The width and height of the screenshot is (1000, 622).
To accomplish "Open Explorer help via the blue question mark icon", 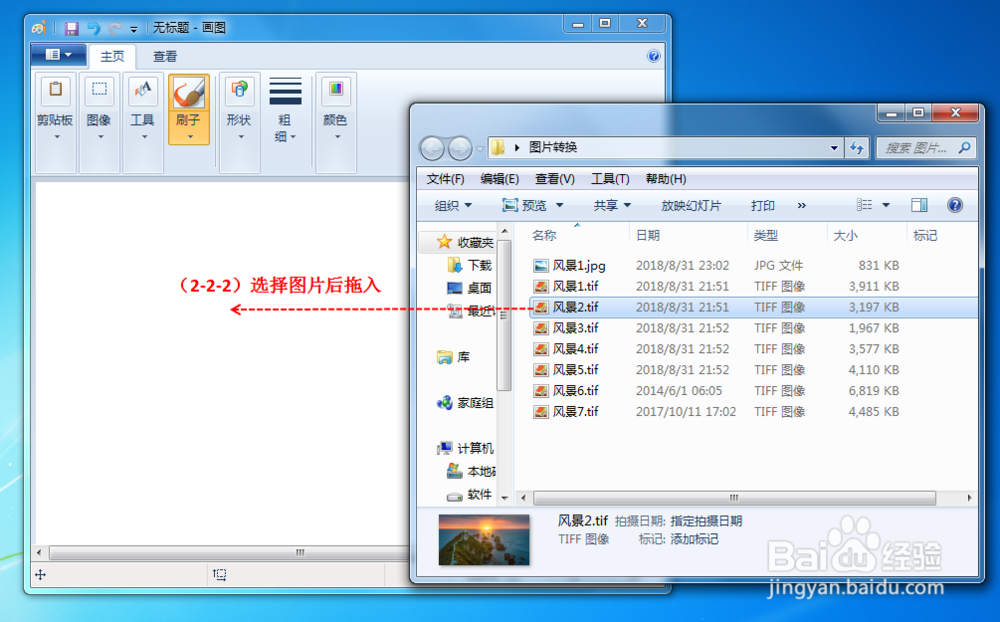I will coord(955,204).
